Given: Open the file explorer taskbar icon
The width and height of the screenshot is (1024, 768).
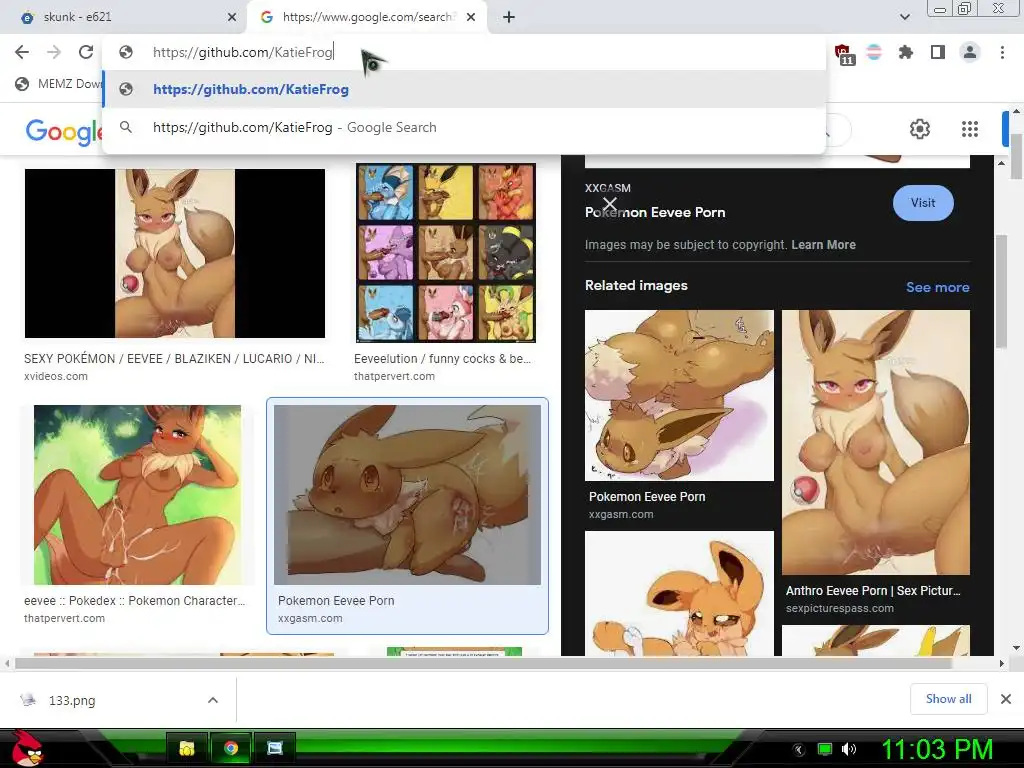Looking at the screenshot, I should [x=187, y=748].
